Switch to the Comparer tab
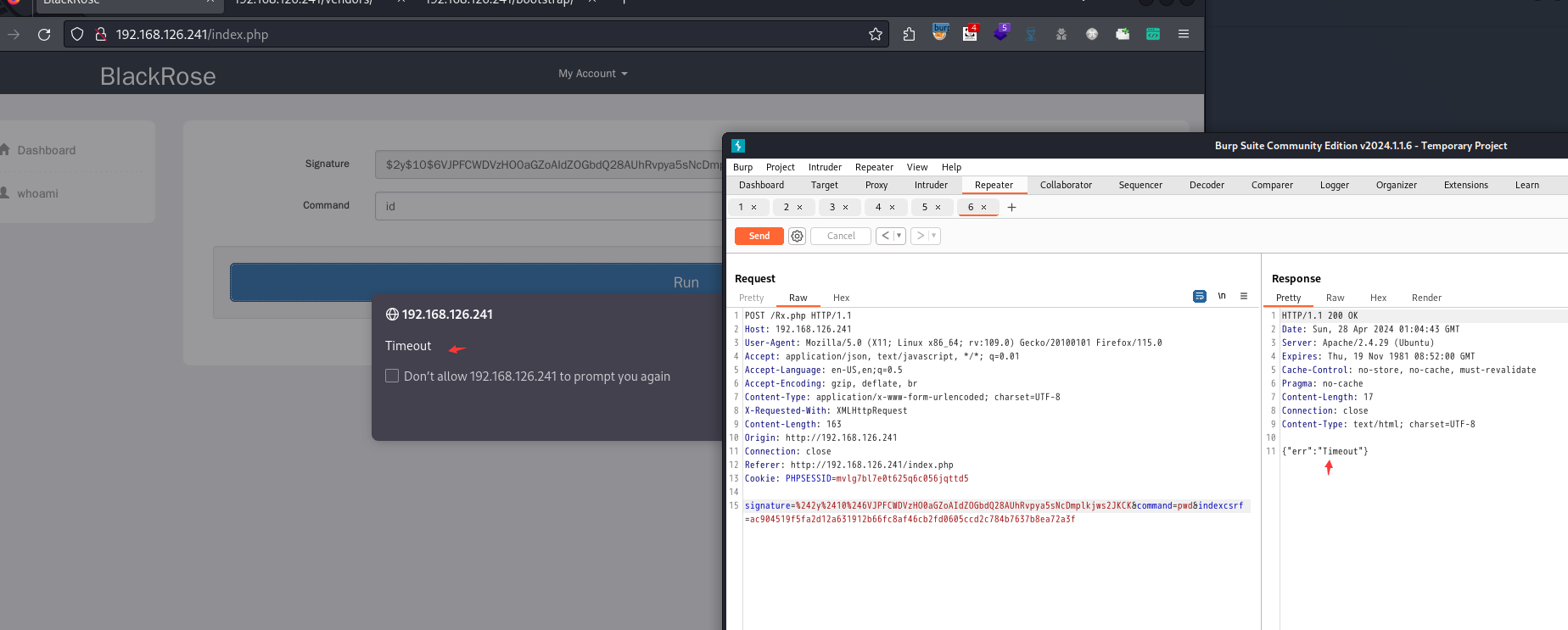The height and width of the screenshot is (630, 1568). (x=1272, y=185)
